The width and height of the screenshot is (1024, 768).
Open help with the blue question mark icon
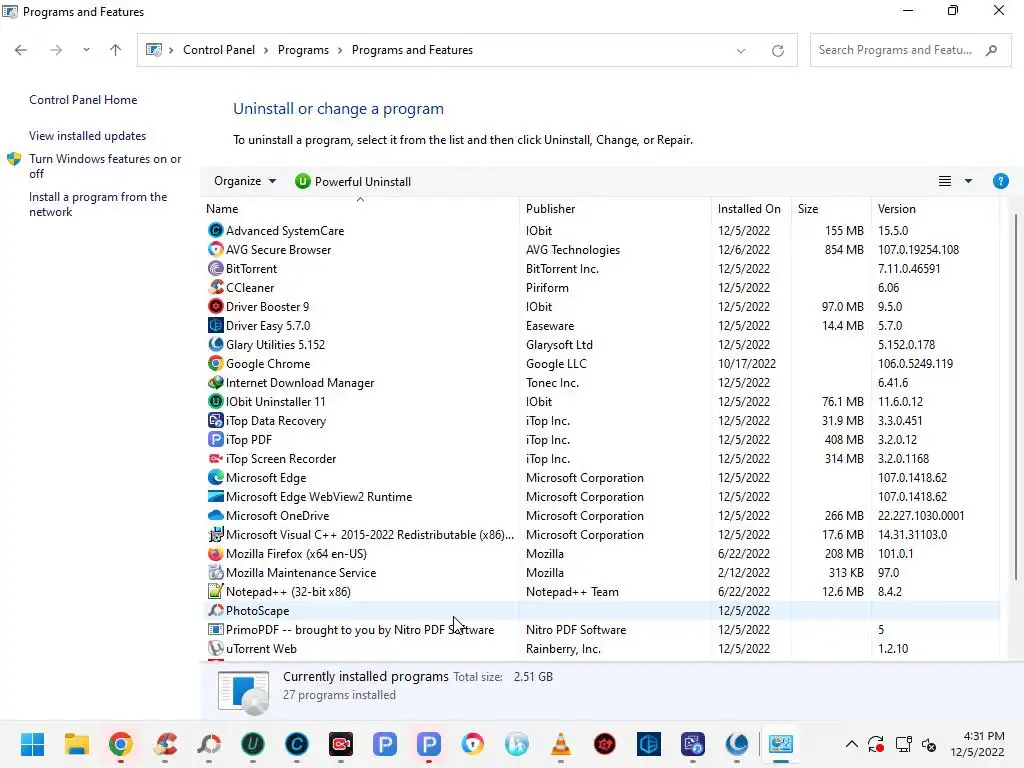pos(1000,181)
